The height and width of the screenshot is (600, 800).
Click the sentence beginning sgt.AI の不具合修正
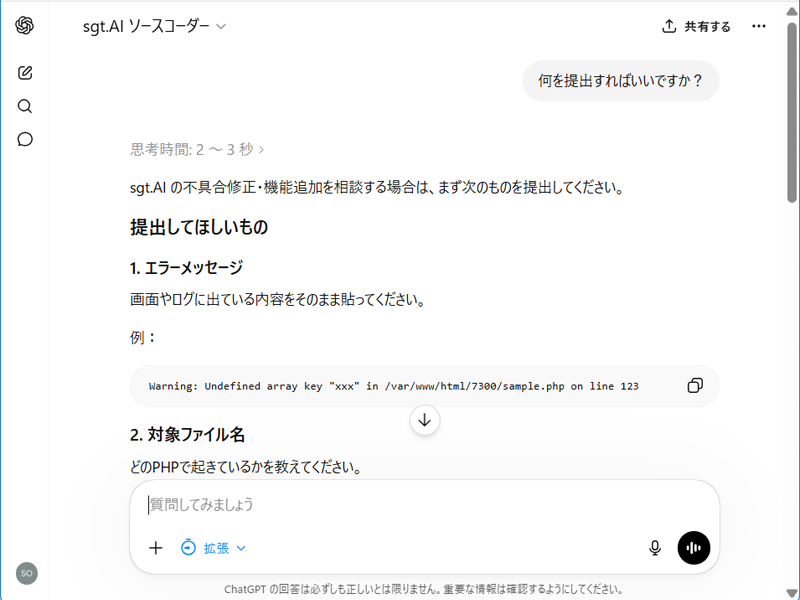click(x=378, y=188)
